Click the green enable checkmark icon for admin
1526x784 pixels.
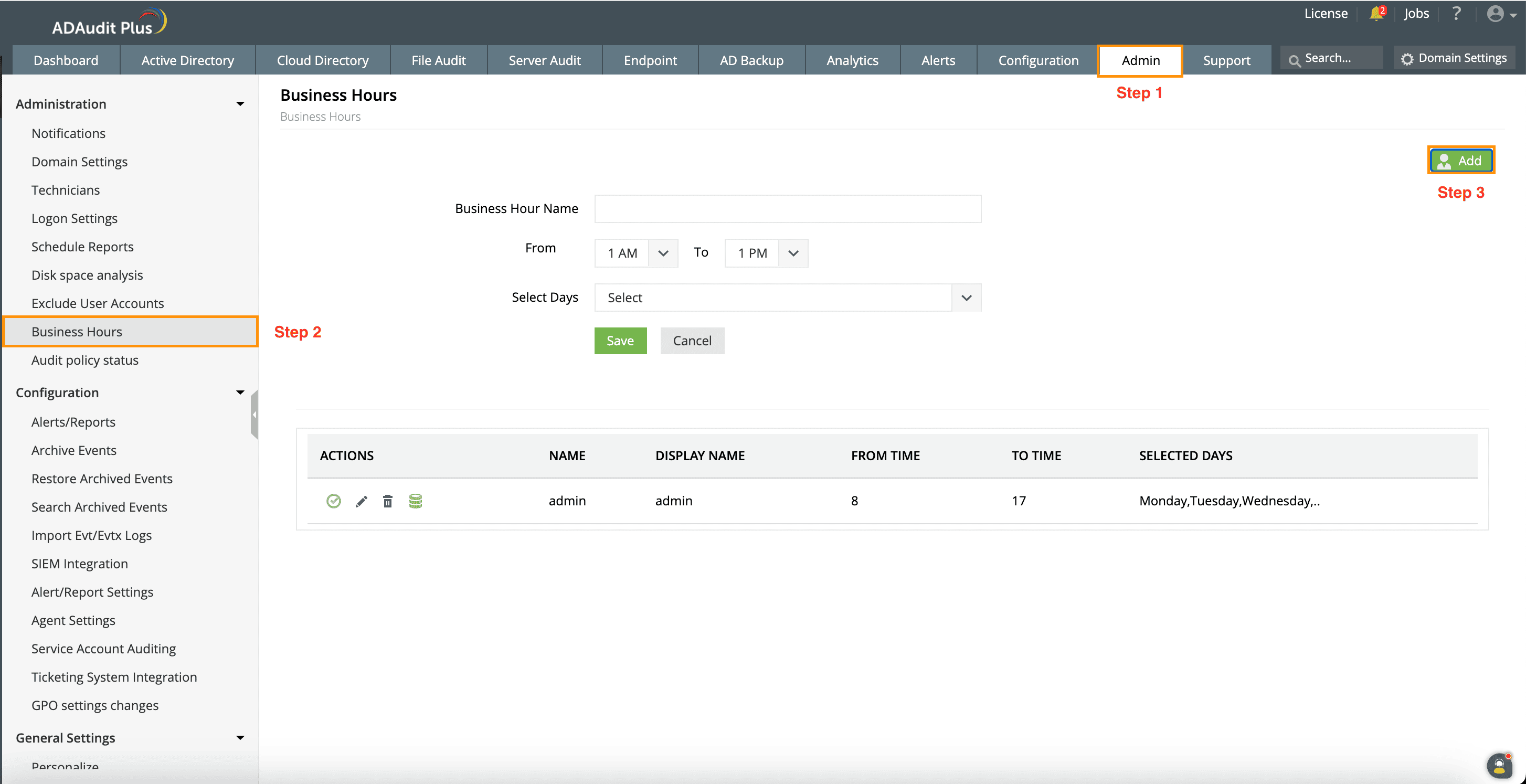tap(334, 501)
